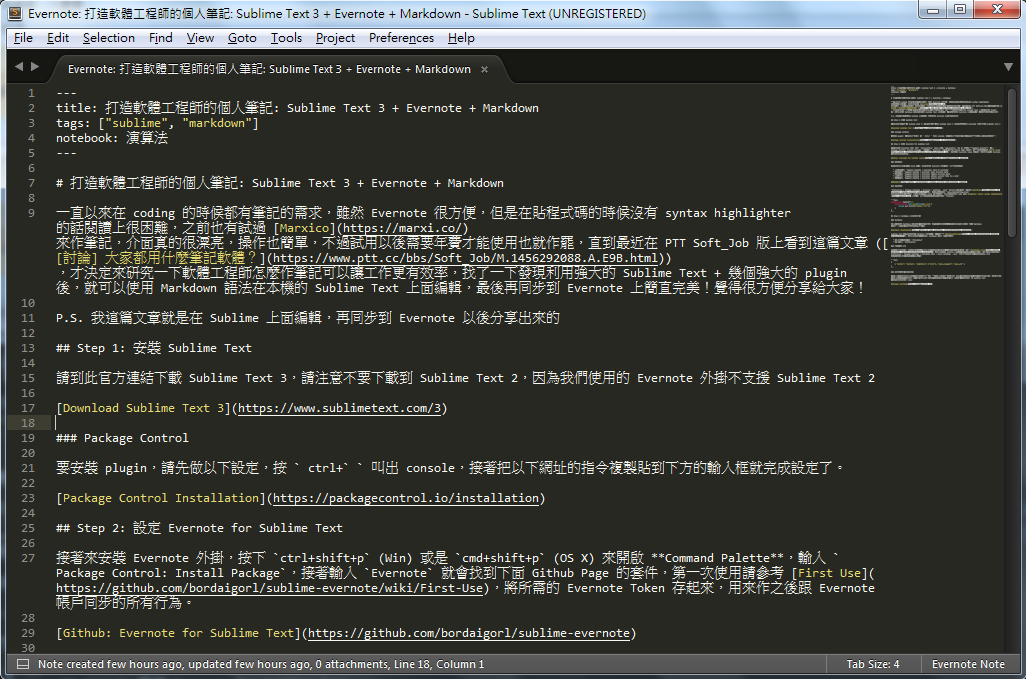Open the Goto menu
The width and height of the screenshot is (1026, 679).
(242, 38)
